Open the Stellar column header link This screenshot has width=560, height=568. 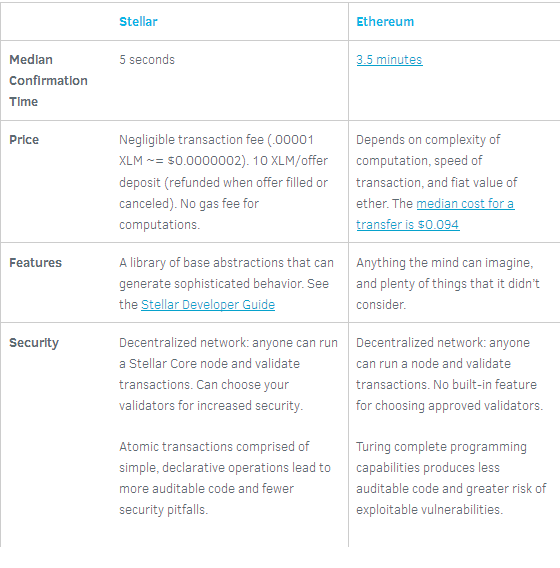(138, 22)
